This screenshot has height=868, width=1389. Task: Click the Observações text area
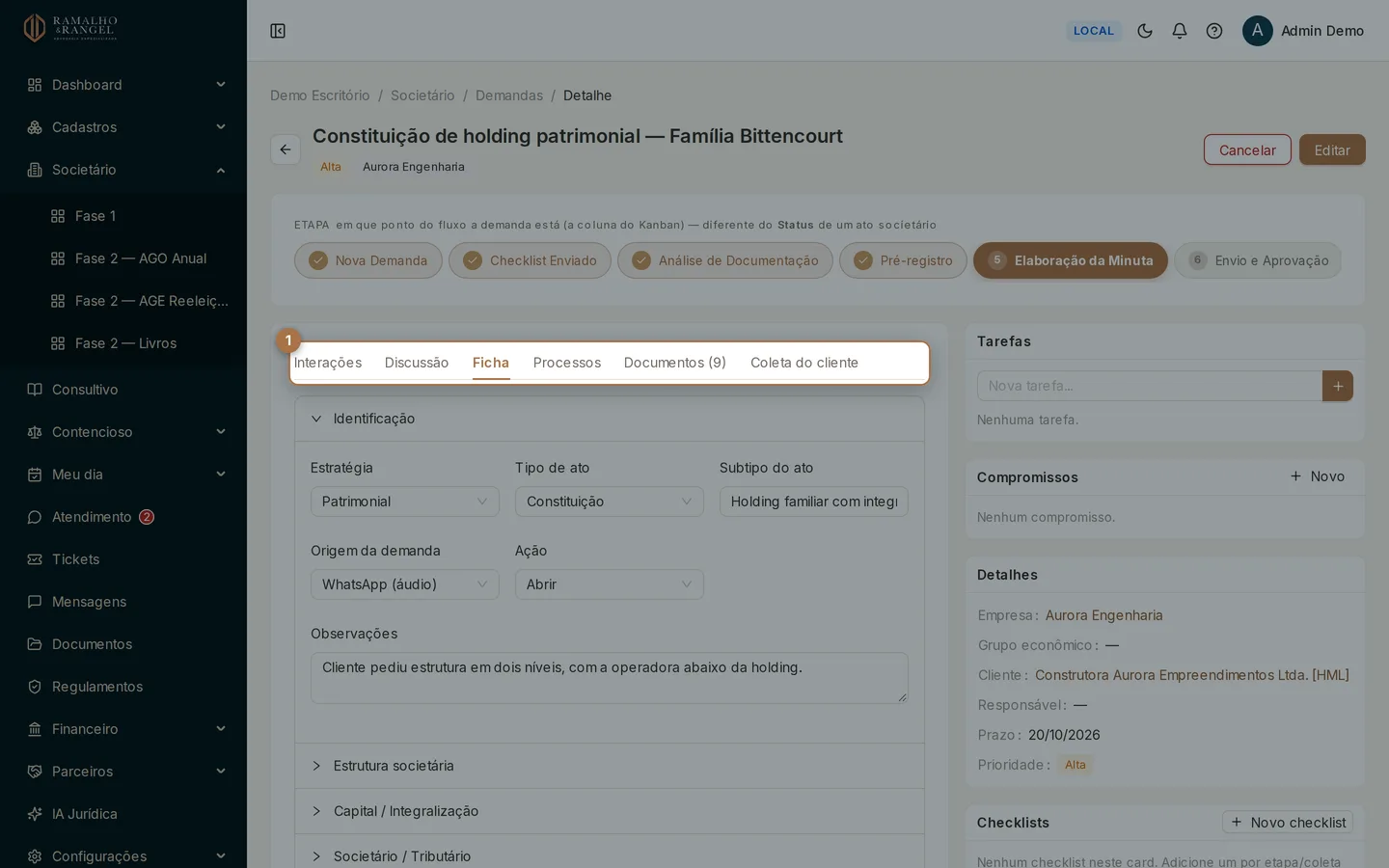pos(610,678)
